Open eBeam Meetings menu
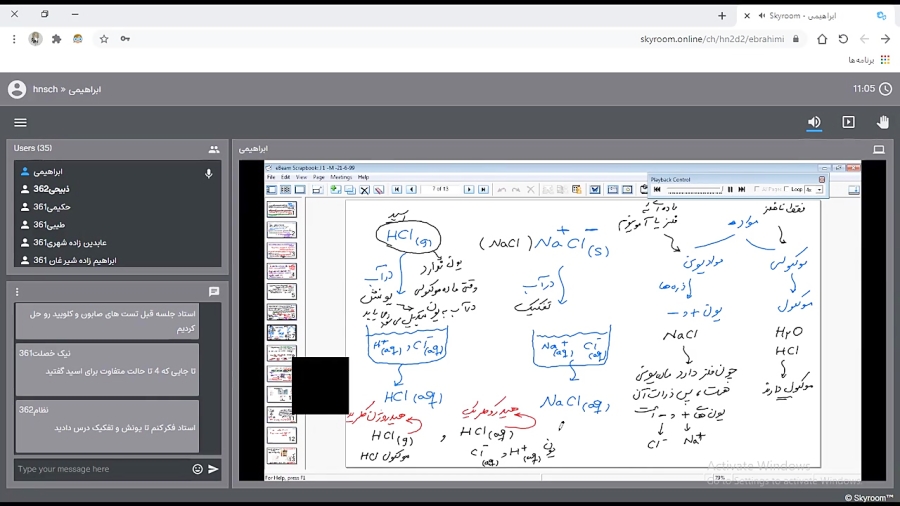This screenshot has height=506, width=900. (341, 177)
